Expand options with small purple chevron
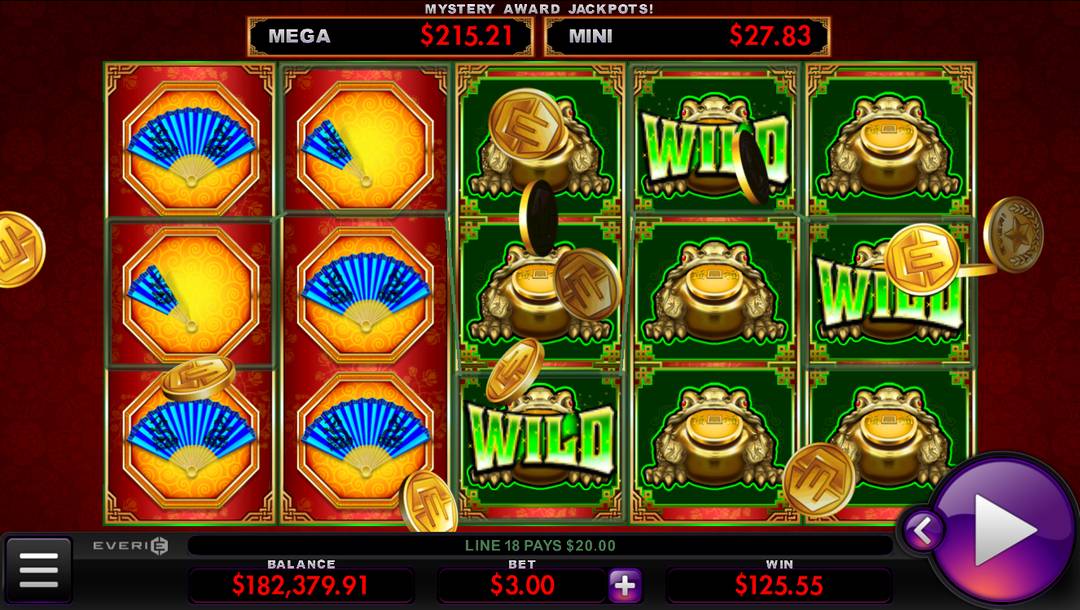This screenshot has width=1080, height=610. click(923, 531)
